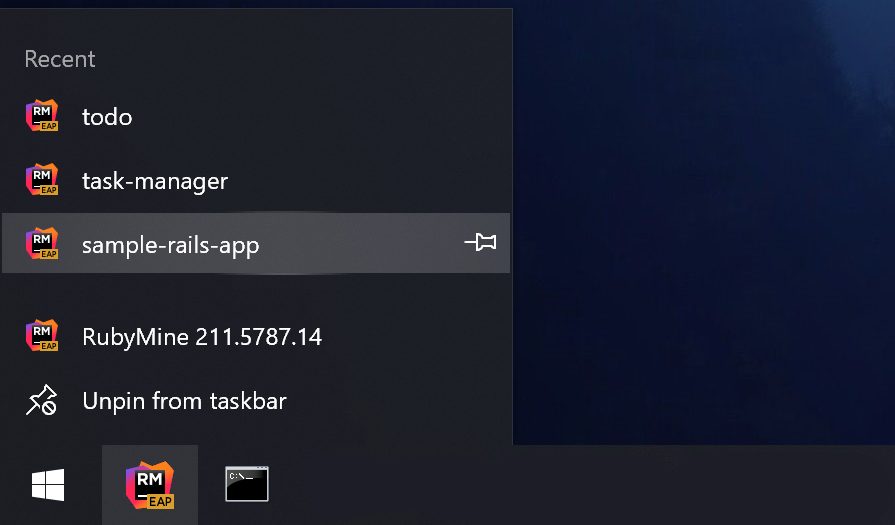Click the RubyMine icon beside todo
This screenshot has height=525, width=895.
pyautogui.click(x=42, y=115)
